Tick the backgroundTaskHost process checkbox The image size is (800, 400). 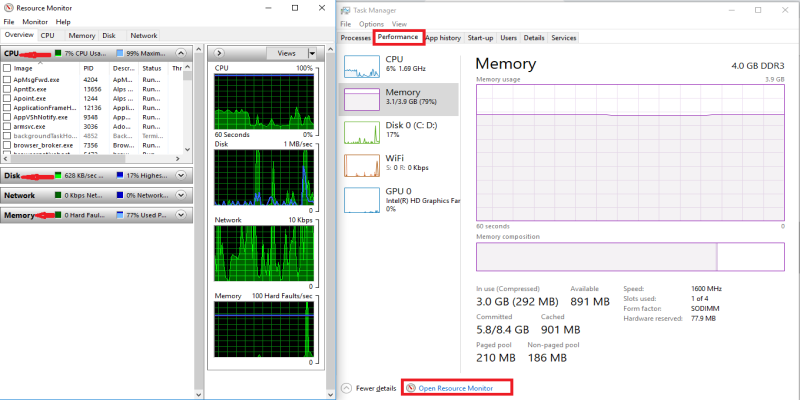coord(7,136)
